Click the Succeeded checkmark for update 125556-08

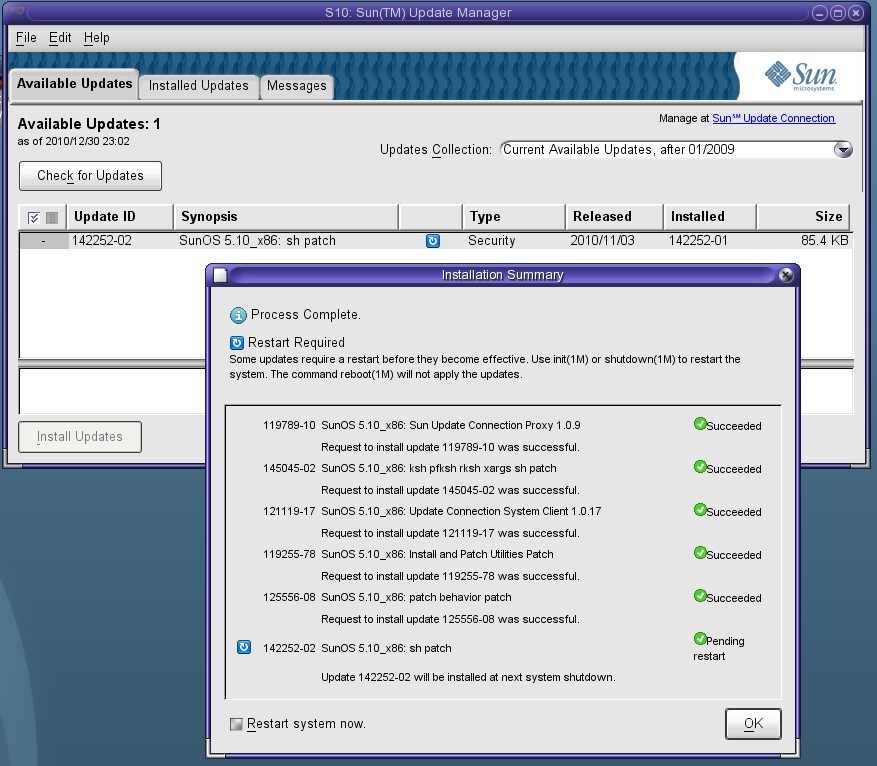[700, 596]
